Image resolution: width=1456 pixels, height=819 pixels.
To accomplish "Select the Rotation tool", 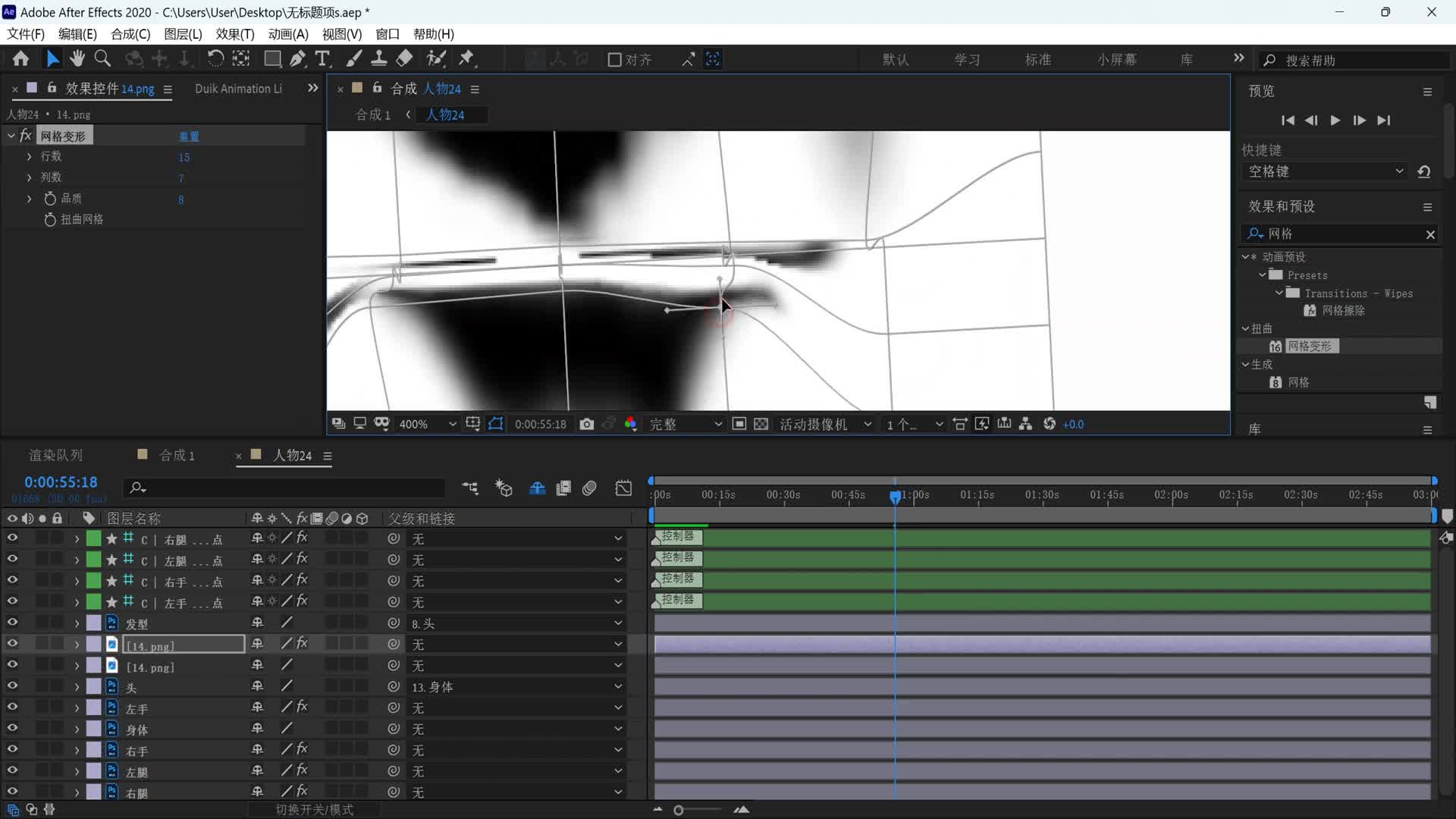I will click(215, 59).
